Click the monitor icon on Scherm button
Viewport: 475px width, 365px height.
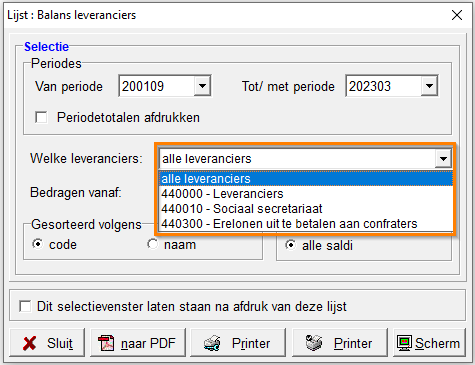[x=404, y=343]
